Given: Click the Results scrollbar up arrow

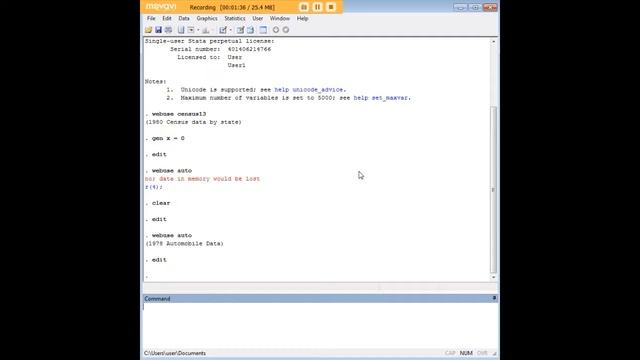Looking at the screenshot, I should point(493,42).
